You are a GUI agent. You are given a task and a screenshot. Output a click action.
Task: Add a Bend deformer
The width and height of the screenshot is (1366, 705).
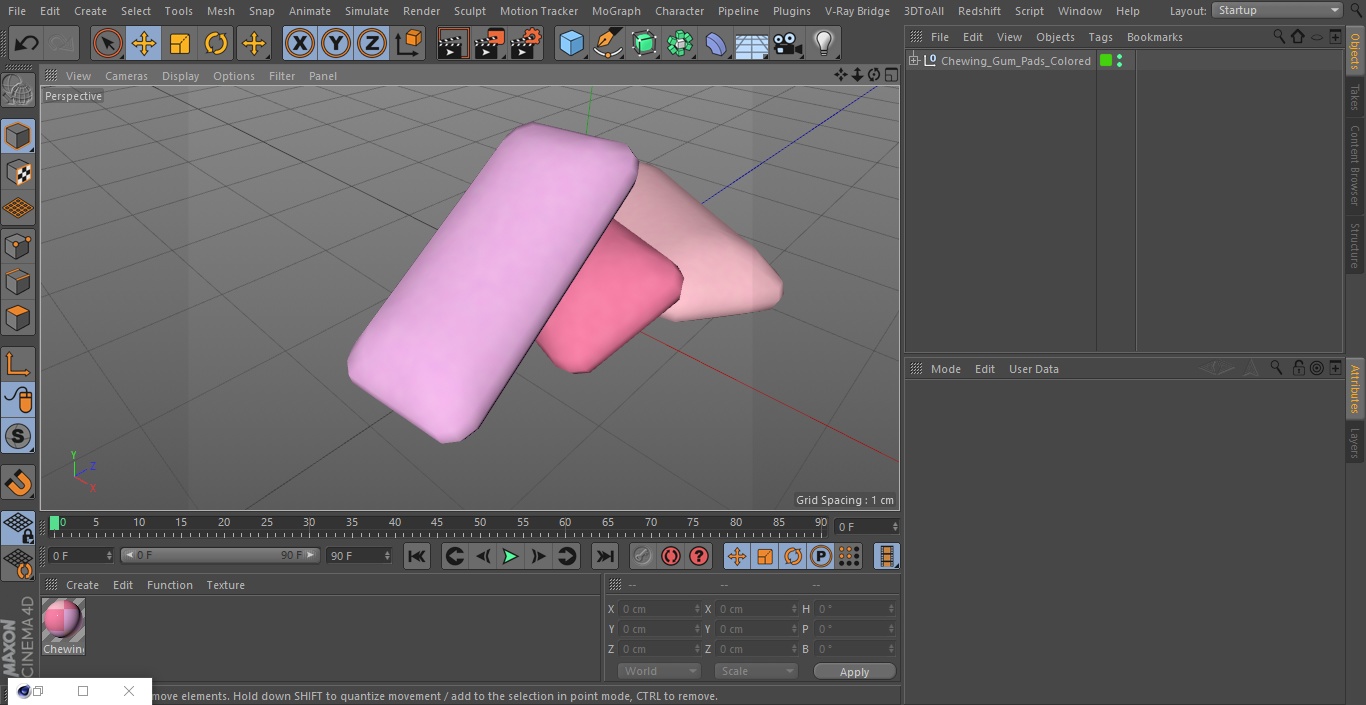click(x=716, y=43)
